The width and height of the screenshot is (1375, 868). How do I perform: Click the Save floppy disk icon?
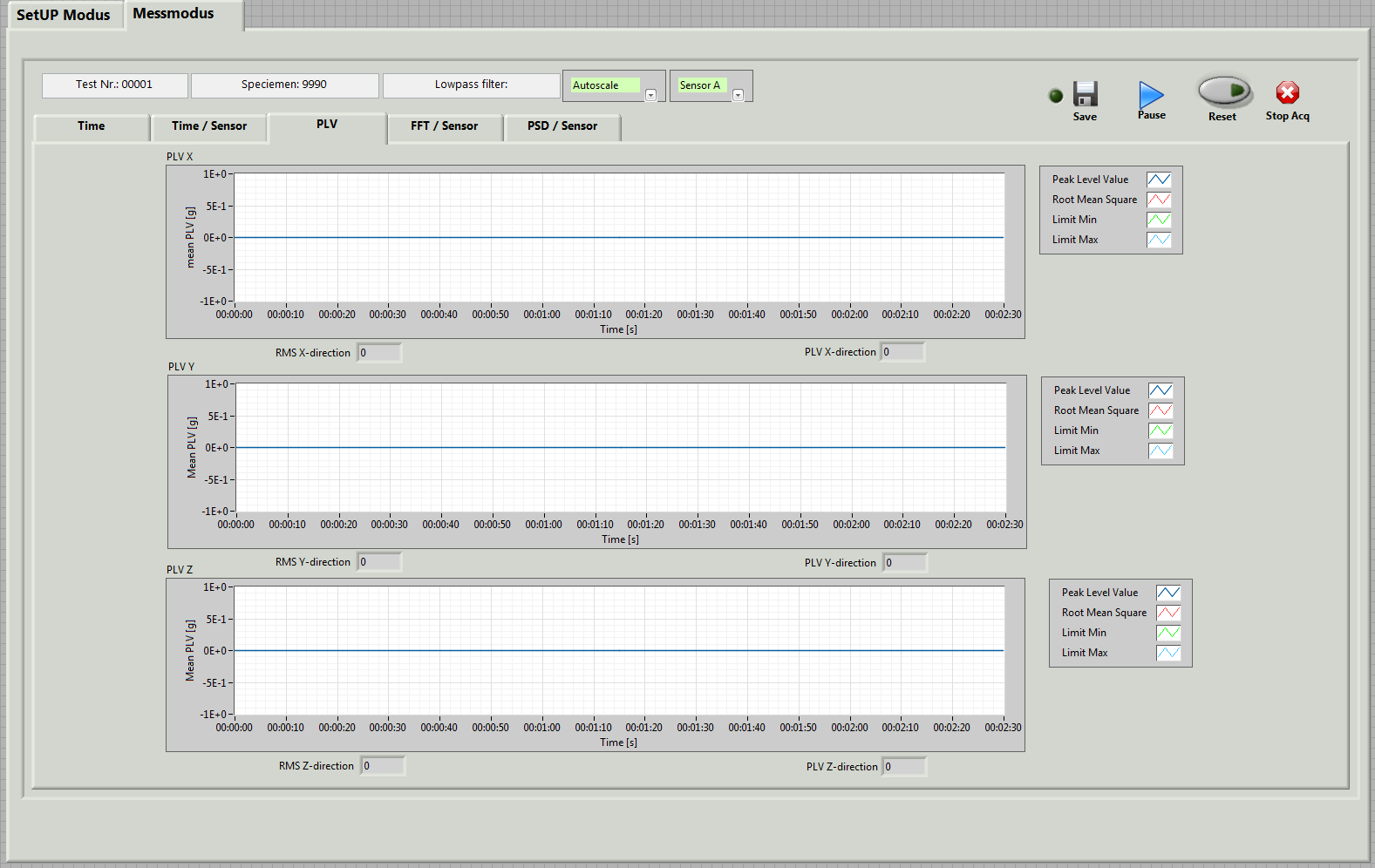click(1085, 94)
